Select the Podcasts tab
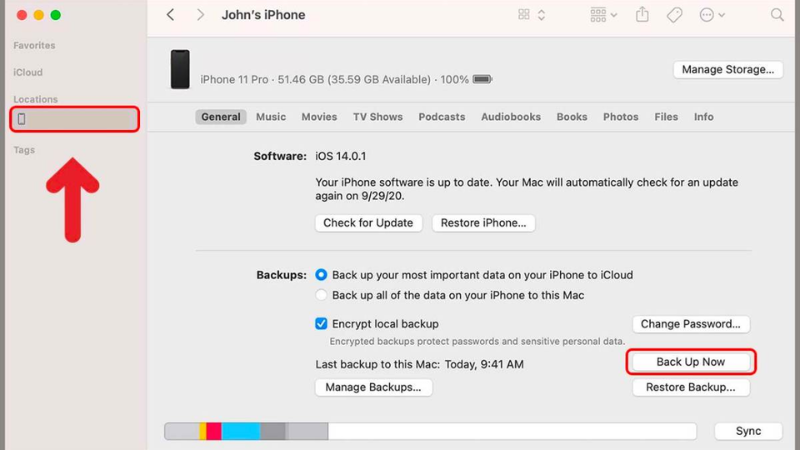Screen dimensions: 800x450 (442, 117)
